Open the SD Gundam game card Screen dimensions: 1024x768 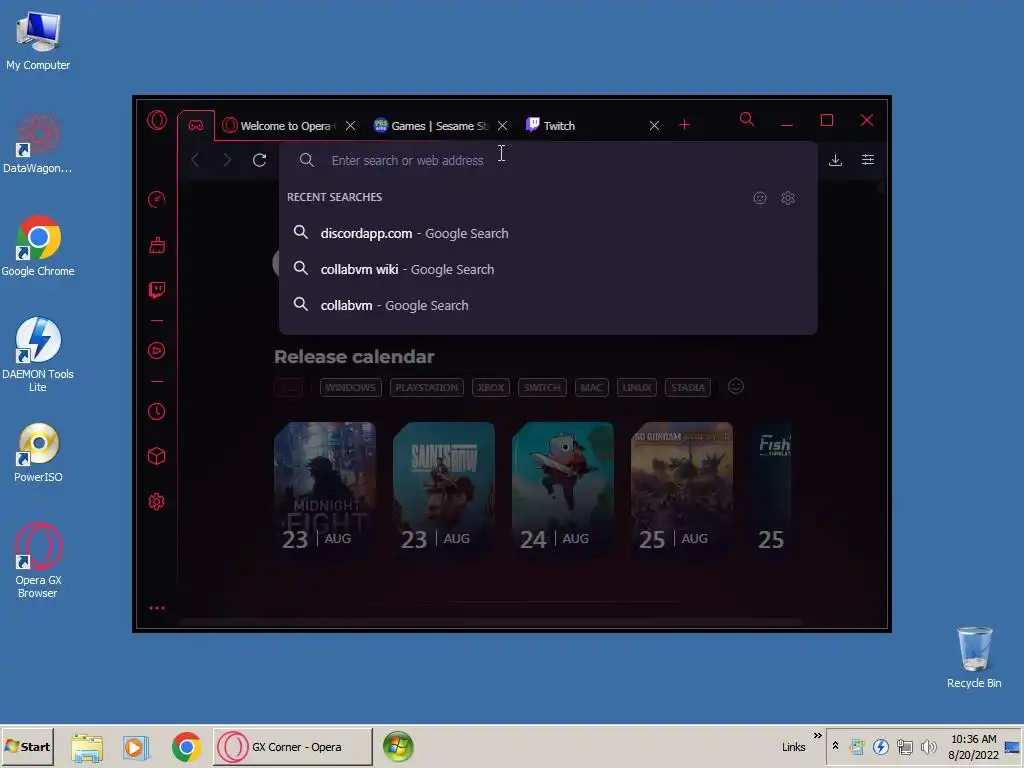click(682, 489)
